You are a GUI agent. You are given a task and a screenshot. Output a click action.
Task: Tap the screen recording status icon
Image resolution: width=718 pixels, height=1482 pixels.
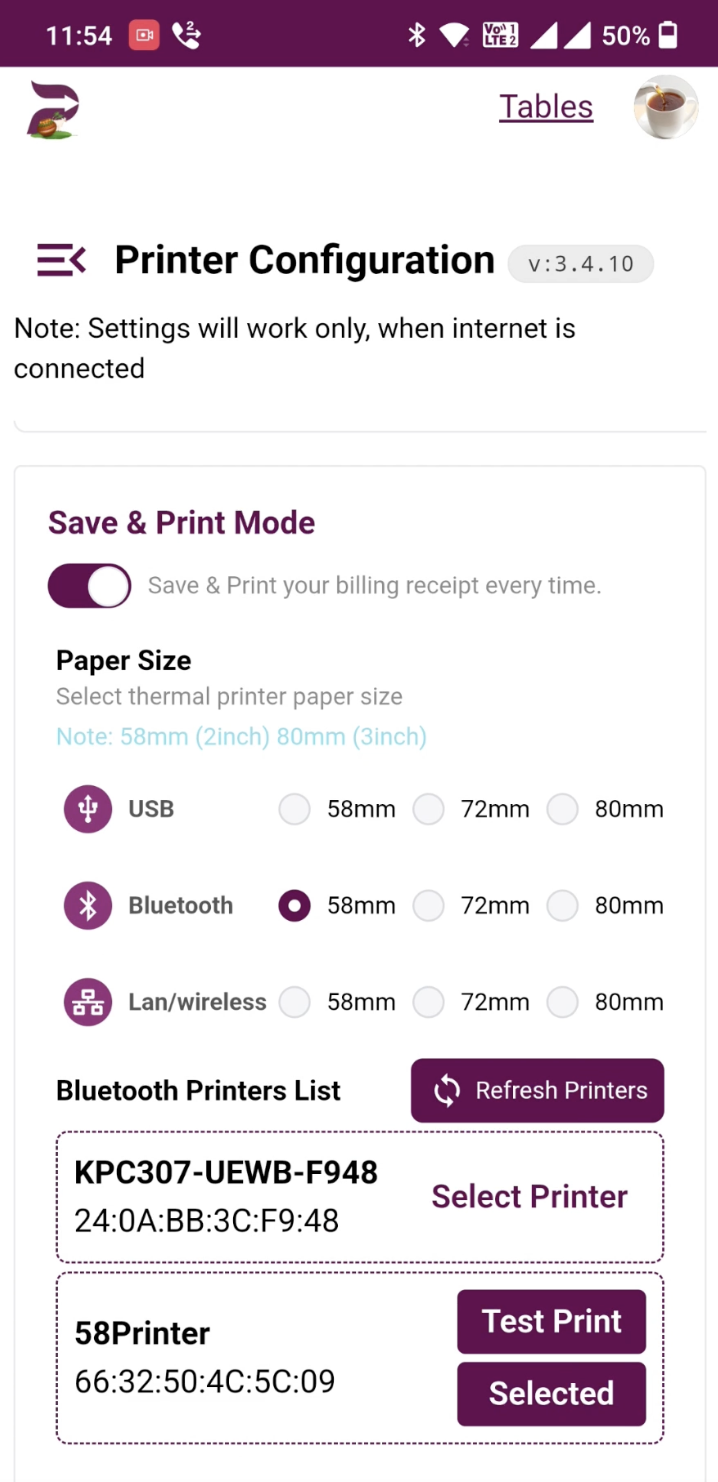pos(144,36)
